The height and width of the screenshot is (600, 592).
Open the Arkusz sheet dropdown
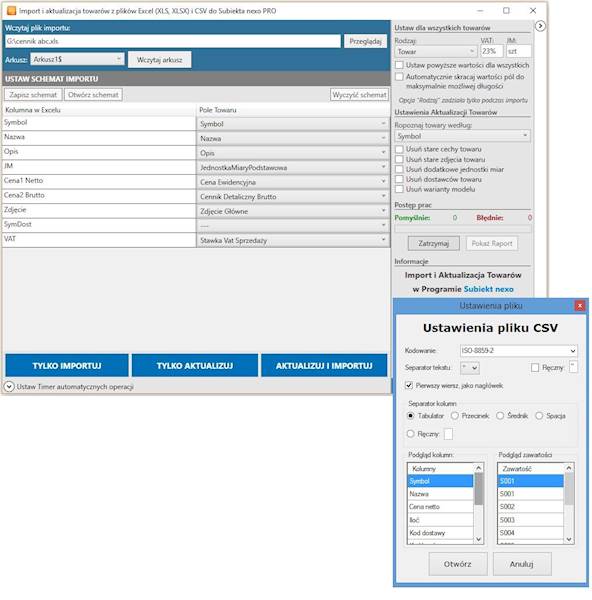[77, 59]
